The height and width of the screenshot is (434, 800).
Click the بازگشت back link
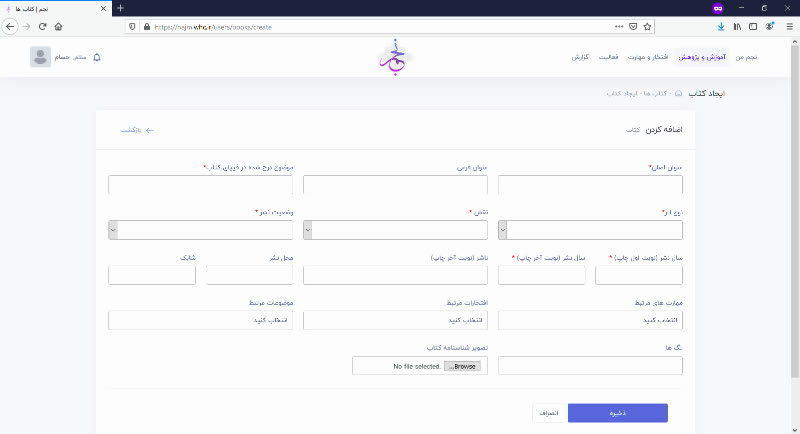click(137, 130)
